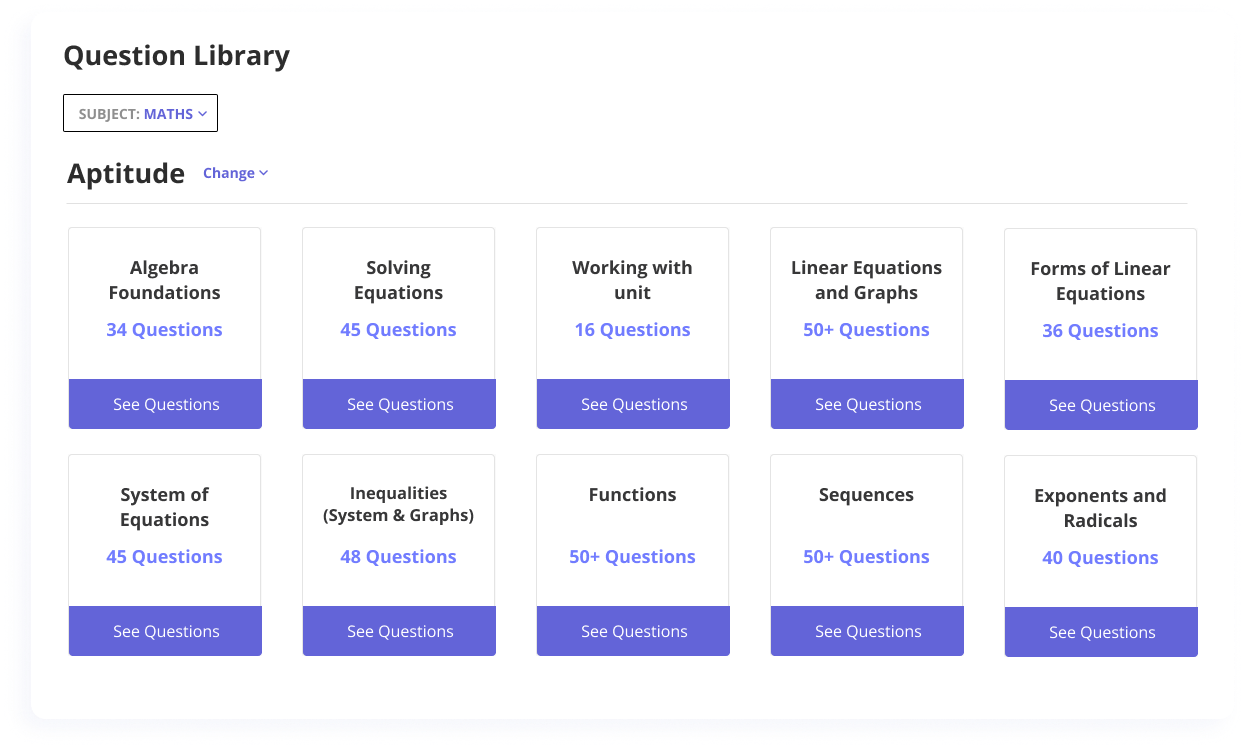
Task: See Questions for System of Equations
Action: point(165,631)
